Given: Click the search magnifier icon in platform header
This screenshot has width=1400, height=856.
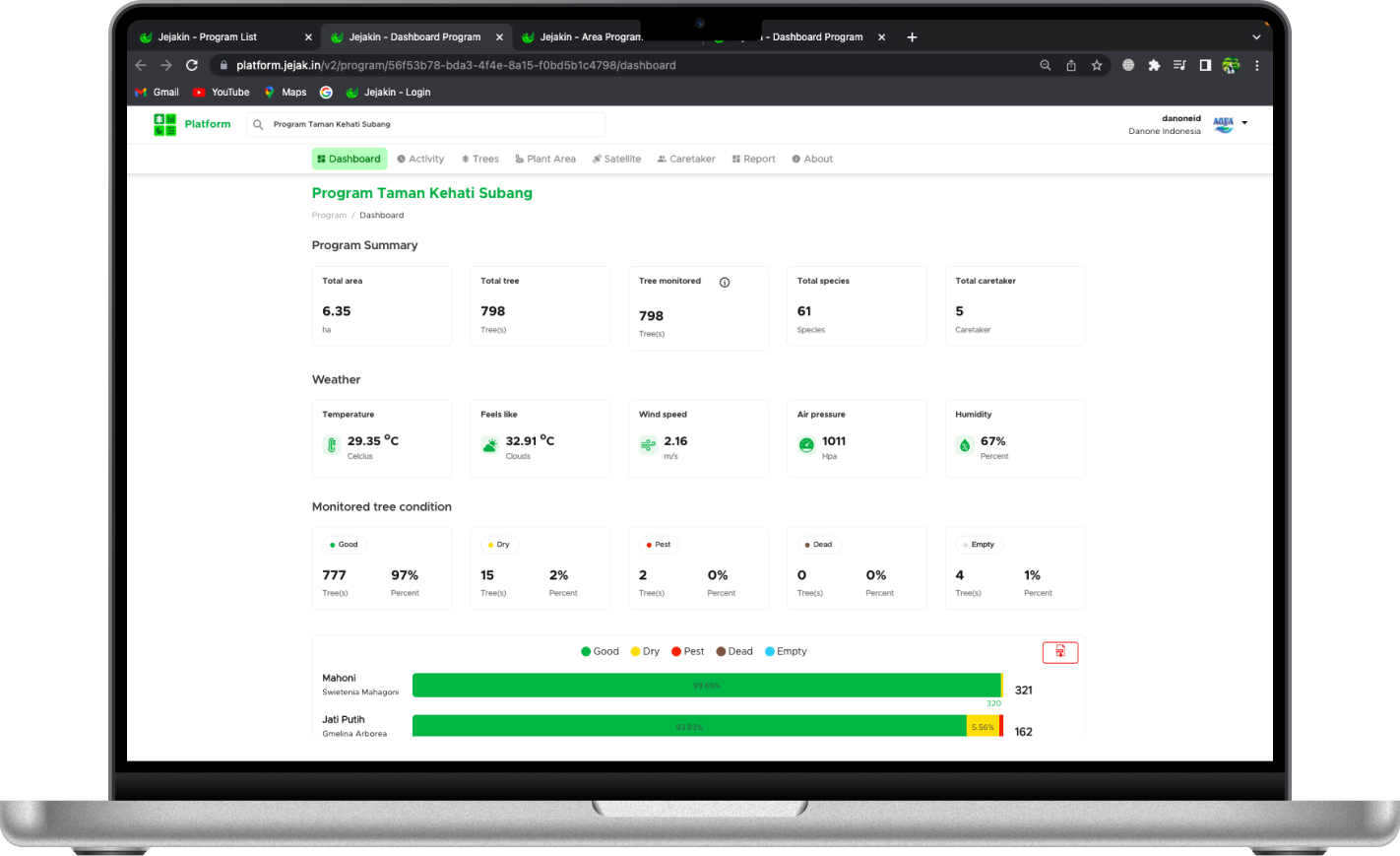Looking at the screenshot, I should tap(258, 125).
